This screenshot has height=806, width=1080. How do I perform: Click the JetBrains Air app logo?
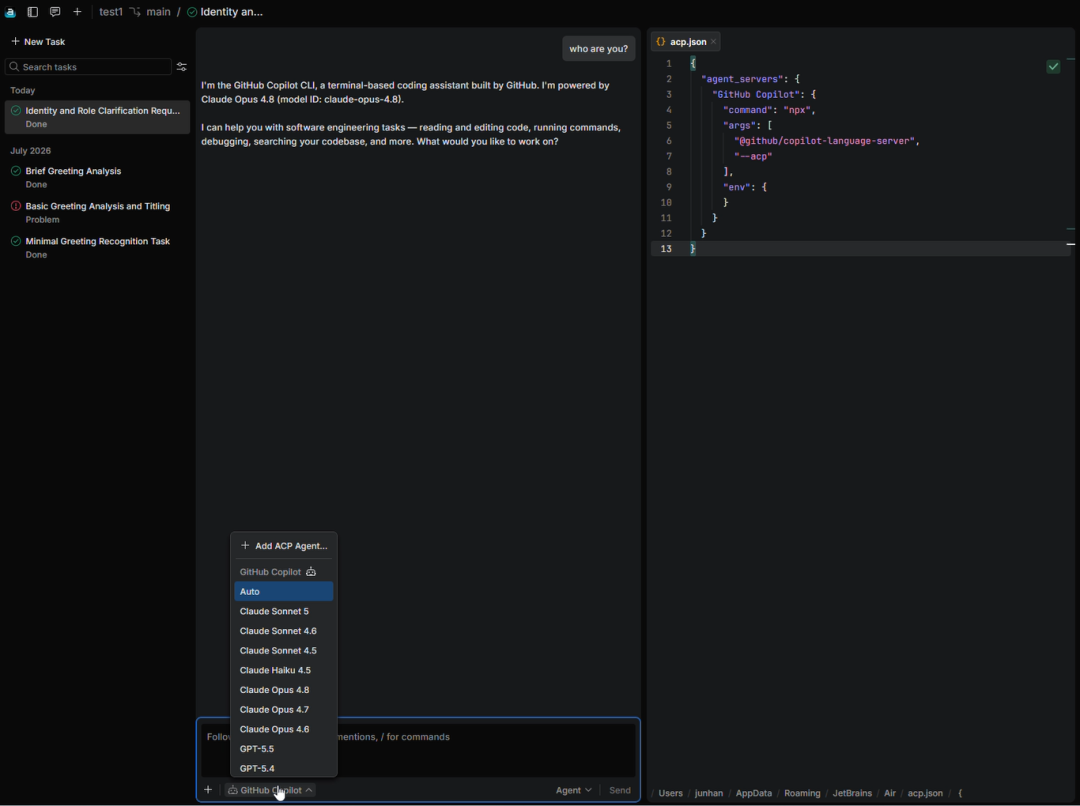coord(10,12)
